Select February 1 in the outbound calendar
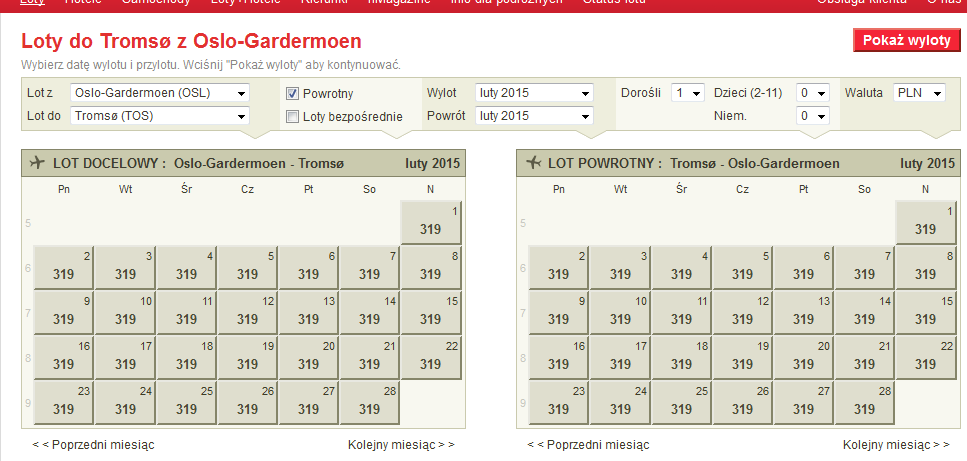Screen dimensions: 967x461 [x=430, y=222]
